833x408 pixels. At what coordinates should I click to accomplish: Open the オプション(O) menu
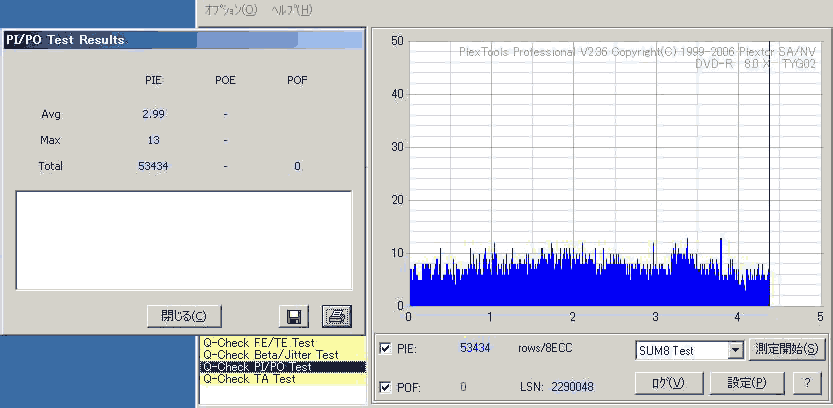231,10
